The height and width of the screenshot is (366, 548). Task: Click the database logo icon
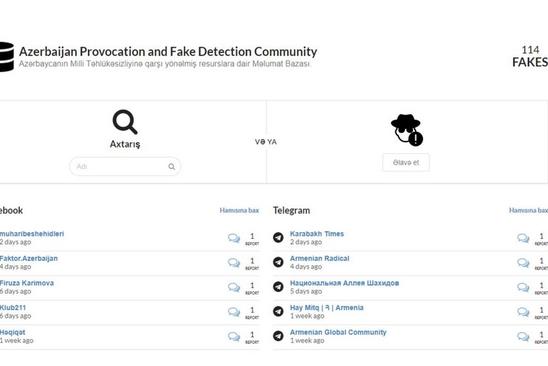tap(7, 57)
